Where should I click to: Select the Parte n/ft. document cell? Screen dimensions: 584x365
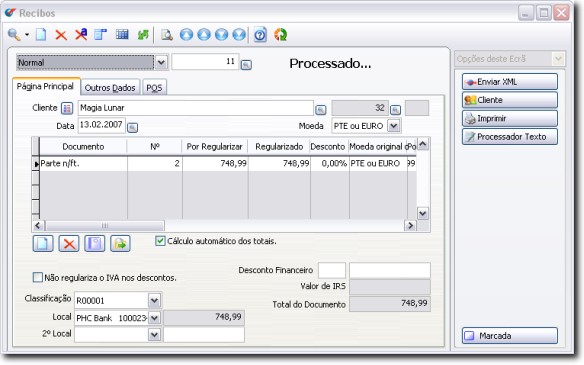83,164
